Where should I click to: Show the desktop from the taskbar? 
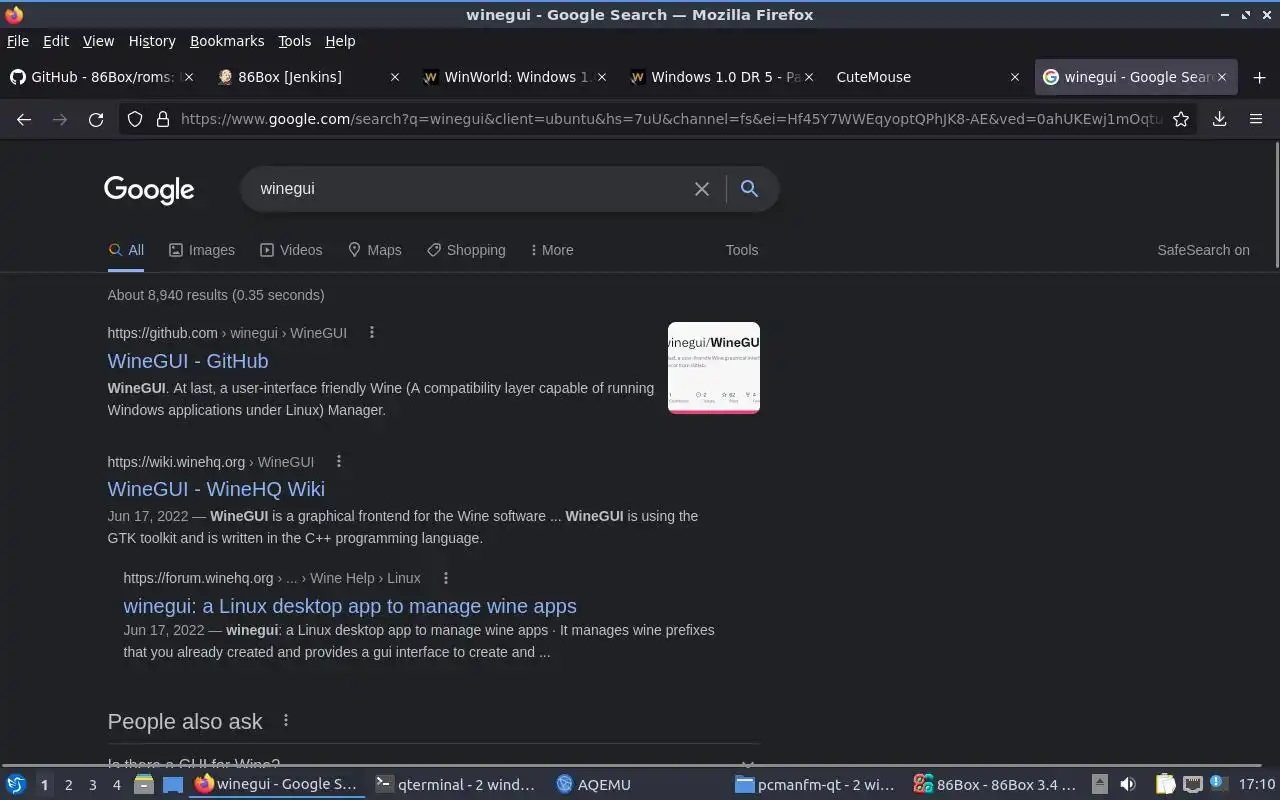coord(173,784)
